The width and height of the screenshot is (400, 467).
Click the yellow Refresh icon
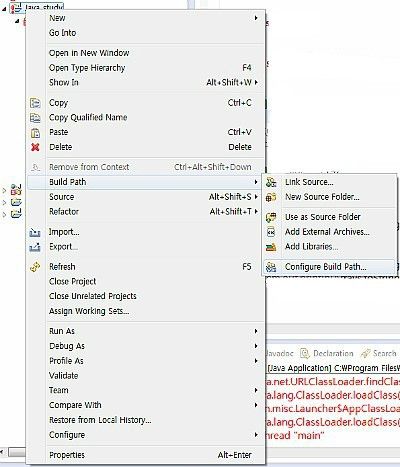point(35,267)
